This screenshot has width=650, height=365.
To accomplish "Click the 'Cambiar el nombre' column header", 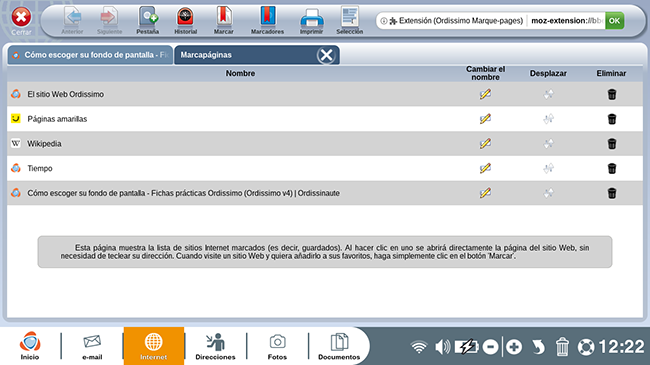I will 485,73.
